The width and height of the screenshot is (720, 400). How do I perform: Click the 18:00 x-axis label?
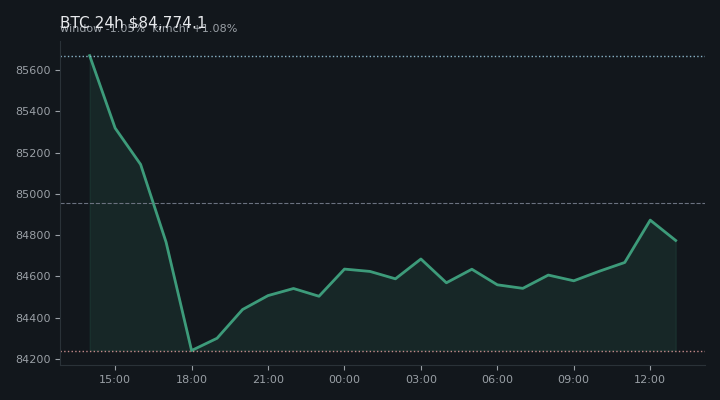pos(191,379)
